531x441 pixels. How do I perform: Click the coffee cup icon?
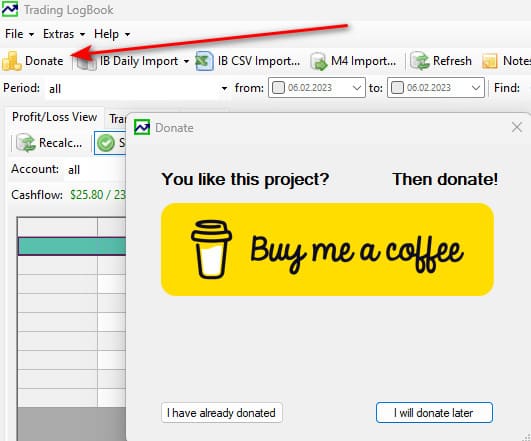coord(211,249)
